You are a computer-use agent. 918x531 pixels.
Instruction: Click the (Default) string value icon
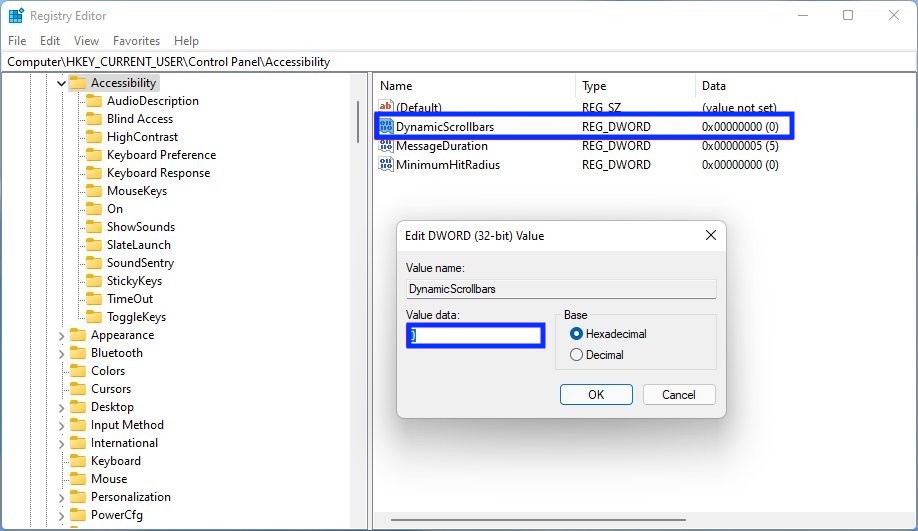pos(386,108)
